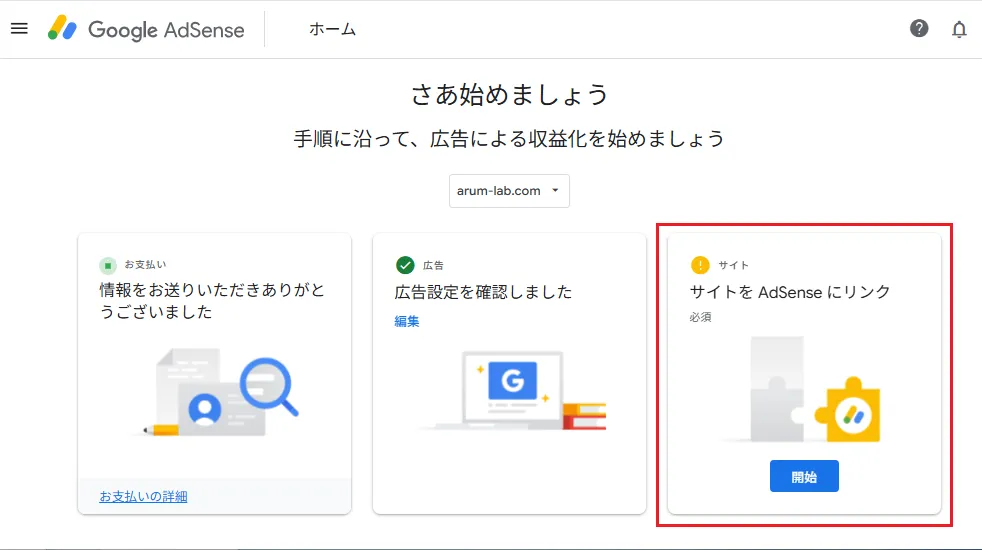Open the arum-lab.com site dropdown
Screen dimensions: 982x550
[509, 191]
